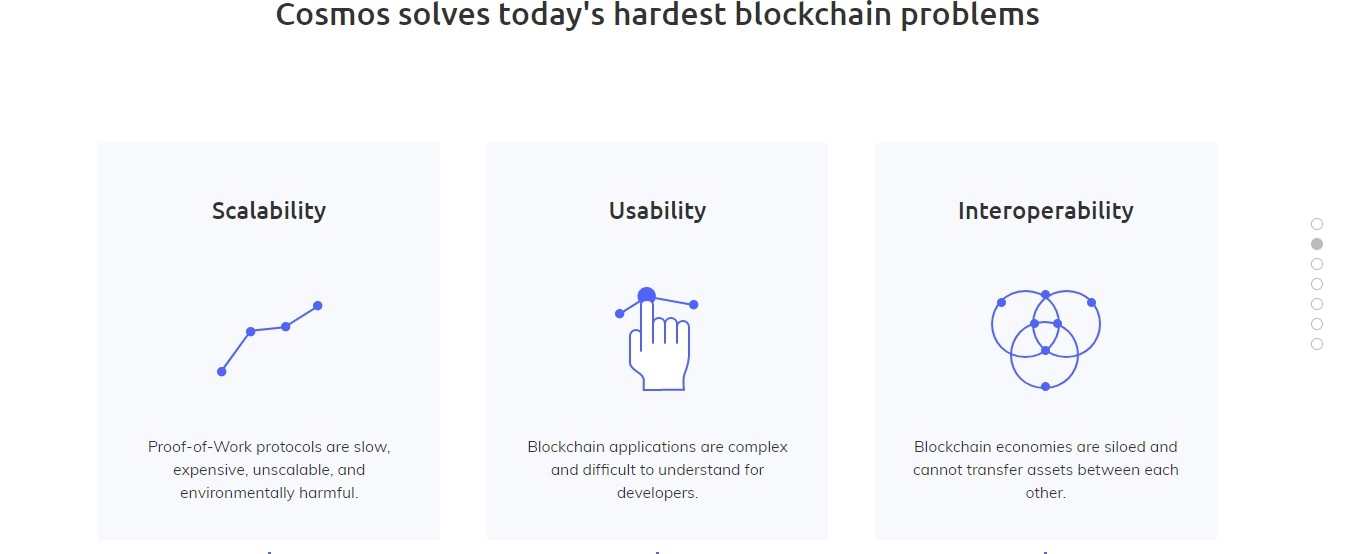Viewport: 1348px width, 554px height.
Task: Click the Blockchain applications are complex text
Action: pyautogui.click(x=657, y=470)
